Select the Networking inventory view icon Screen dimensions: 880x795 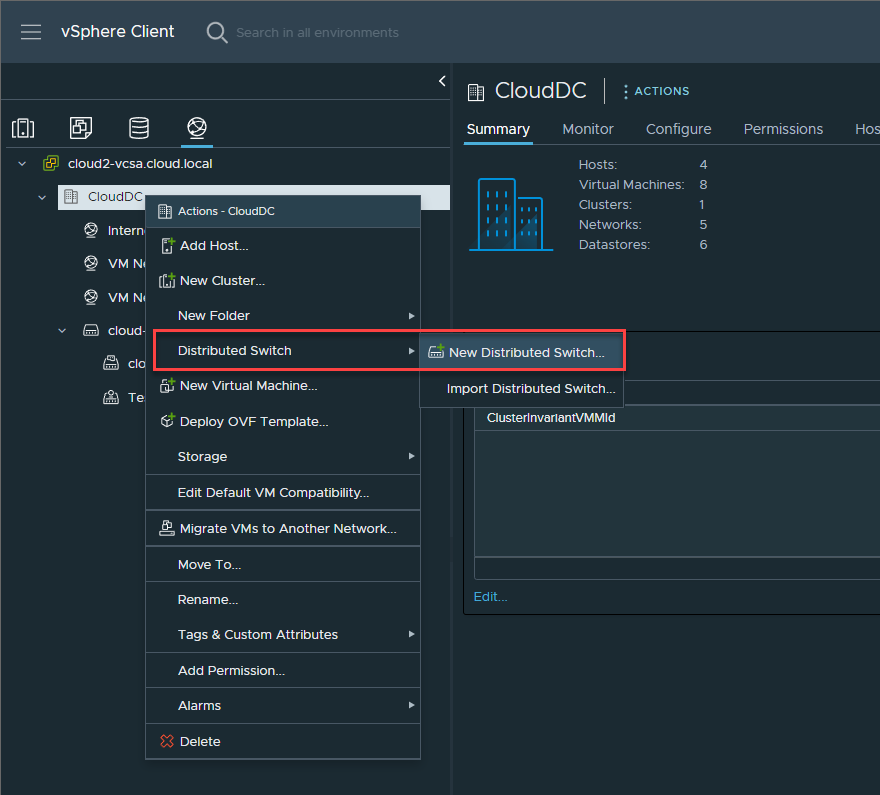pyautogui.click(x=197, y=128)
